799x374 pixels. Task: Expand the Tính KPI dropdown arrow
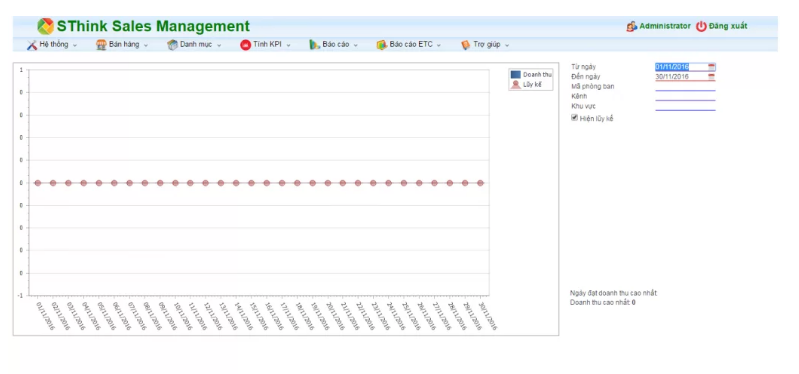[x=288, y=45]
